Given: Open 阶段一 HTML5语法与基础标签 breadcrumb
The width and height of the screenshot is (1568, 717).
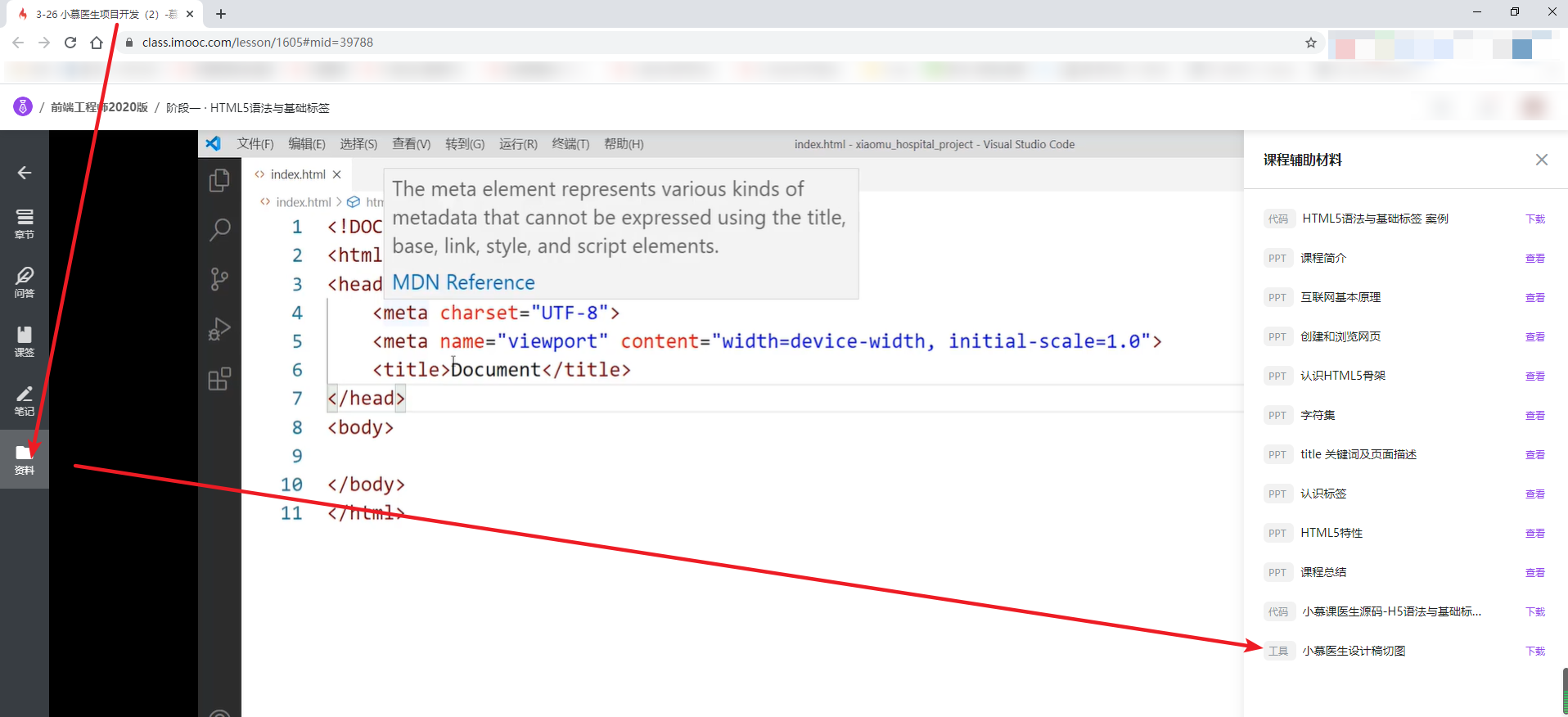Looking at the screenshot, I should pos(248,107).
